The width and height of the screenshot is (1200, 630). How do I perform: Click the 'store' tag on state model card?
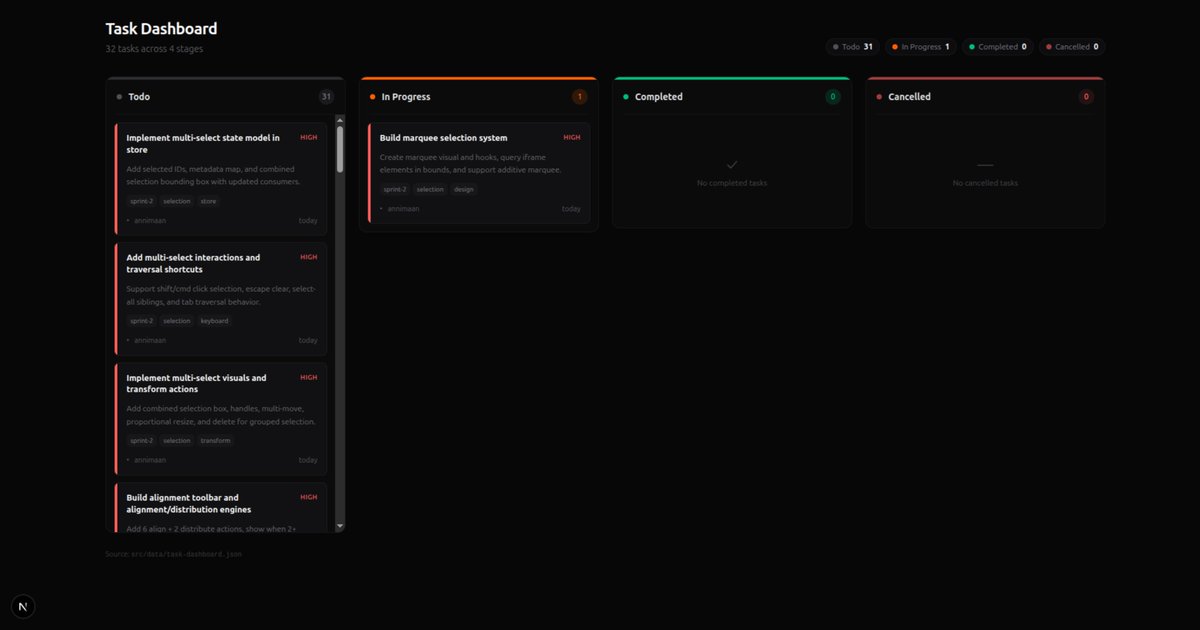[x=208, y=201]
